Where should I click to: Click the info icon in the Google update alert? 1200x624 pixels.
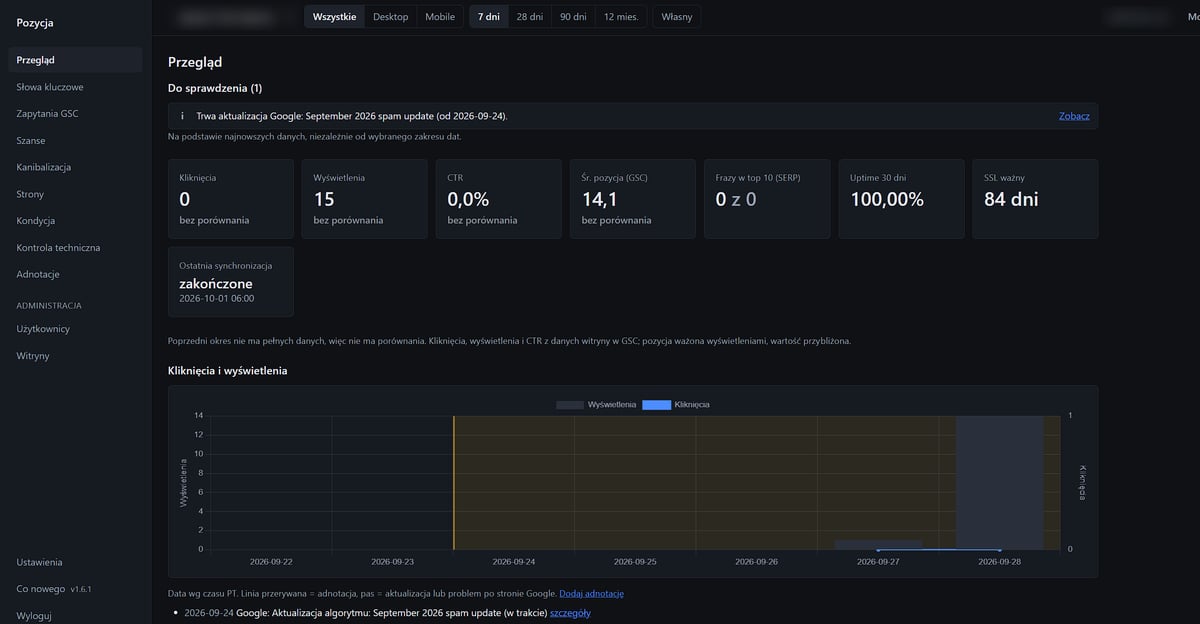coord(182,116)
